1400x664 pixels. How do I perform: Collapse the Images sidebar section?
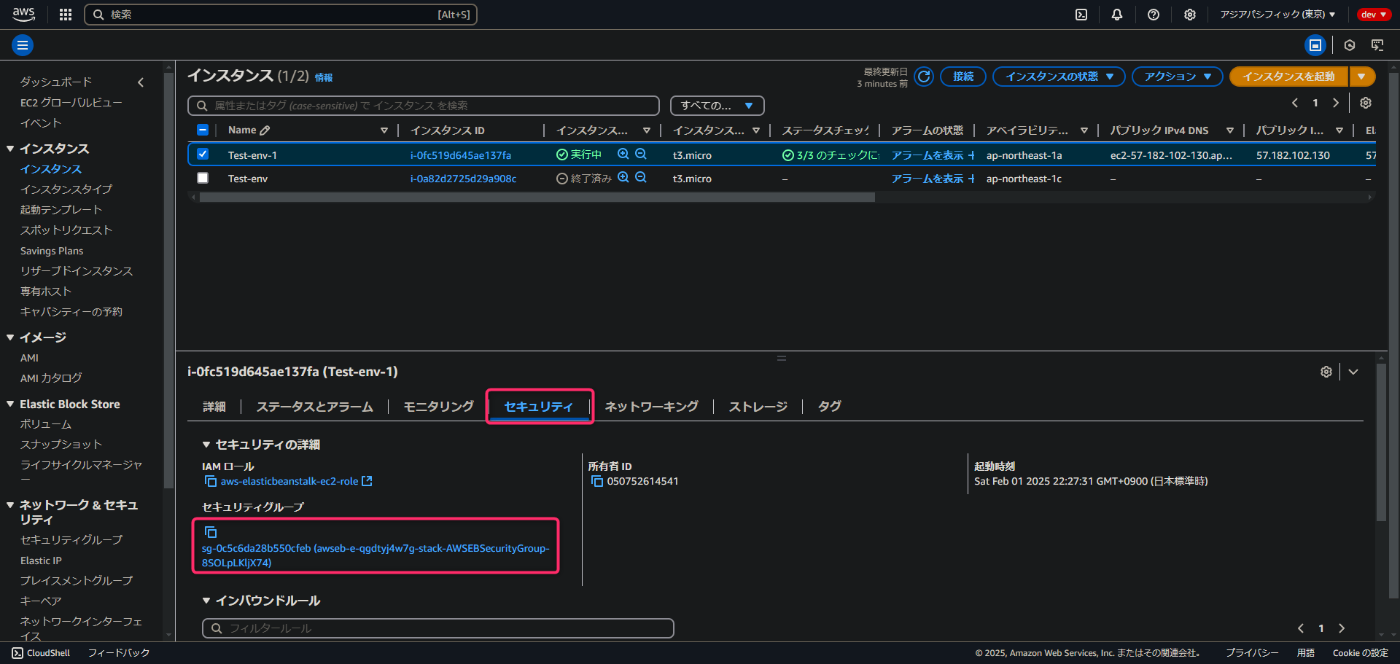[10, 337]
